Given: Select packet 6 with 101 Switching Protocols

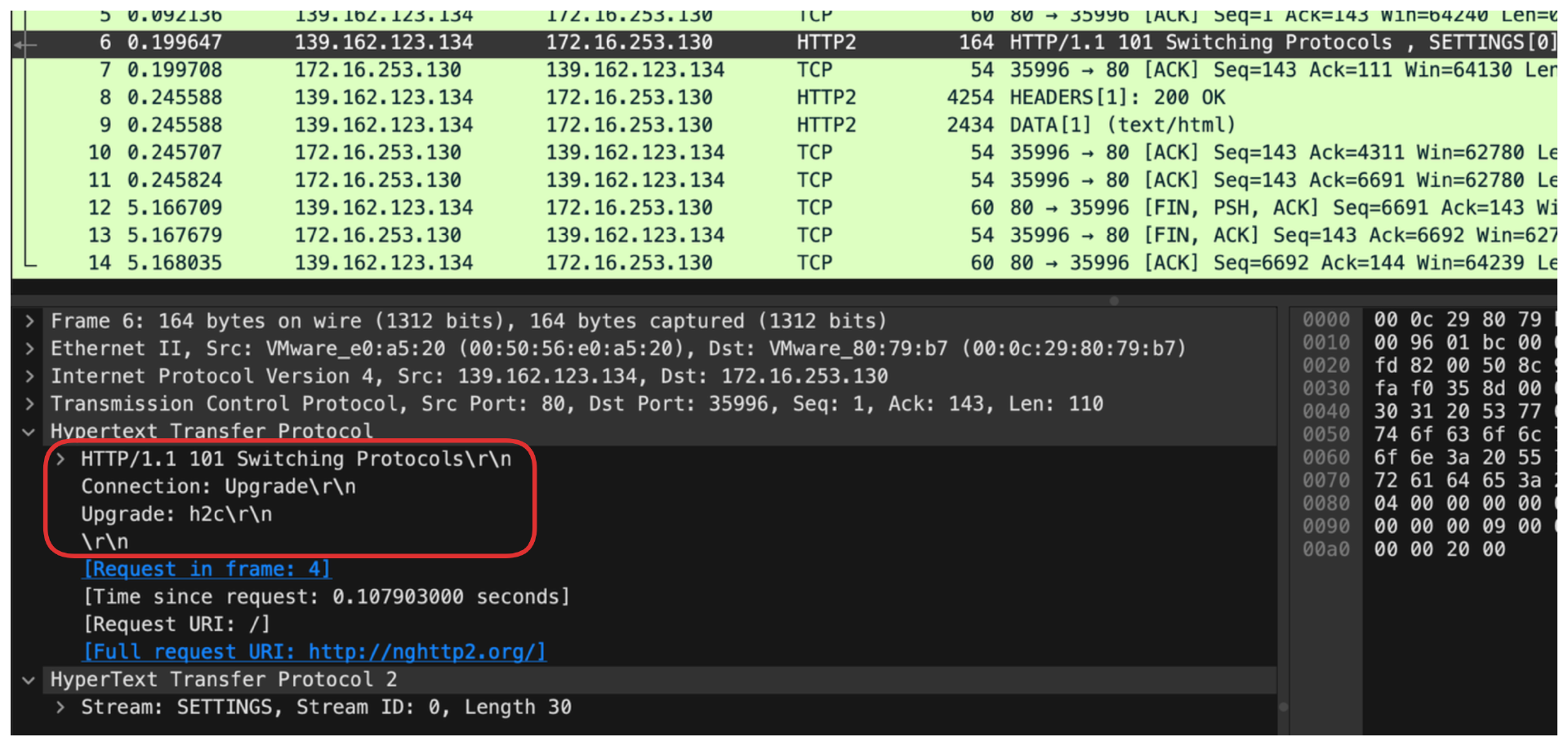Looking at the screenshot, I should coord(784,42).
